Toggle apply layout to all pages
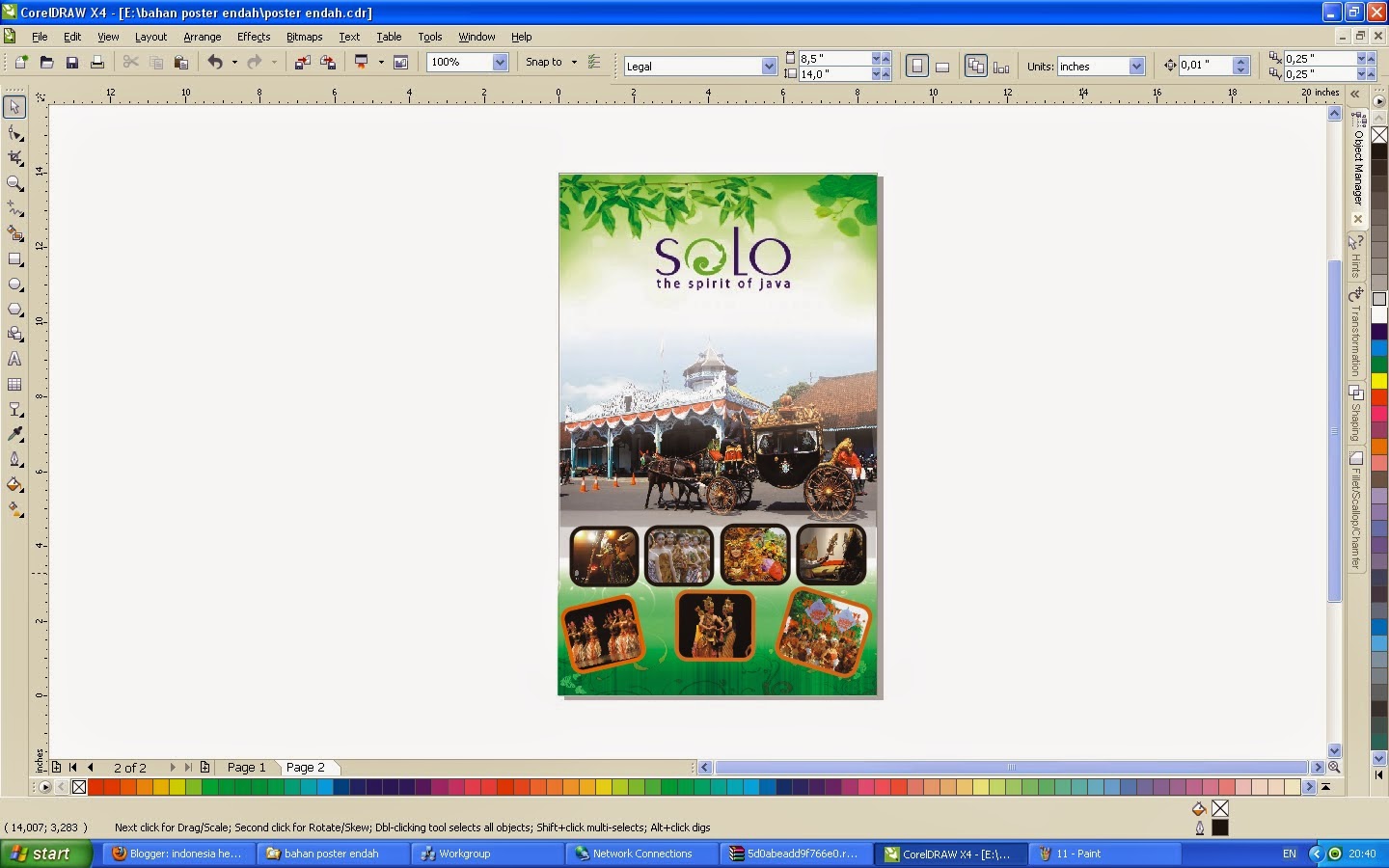1389x868 pixels. tap(976, 66)
